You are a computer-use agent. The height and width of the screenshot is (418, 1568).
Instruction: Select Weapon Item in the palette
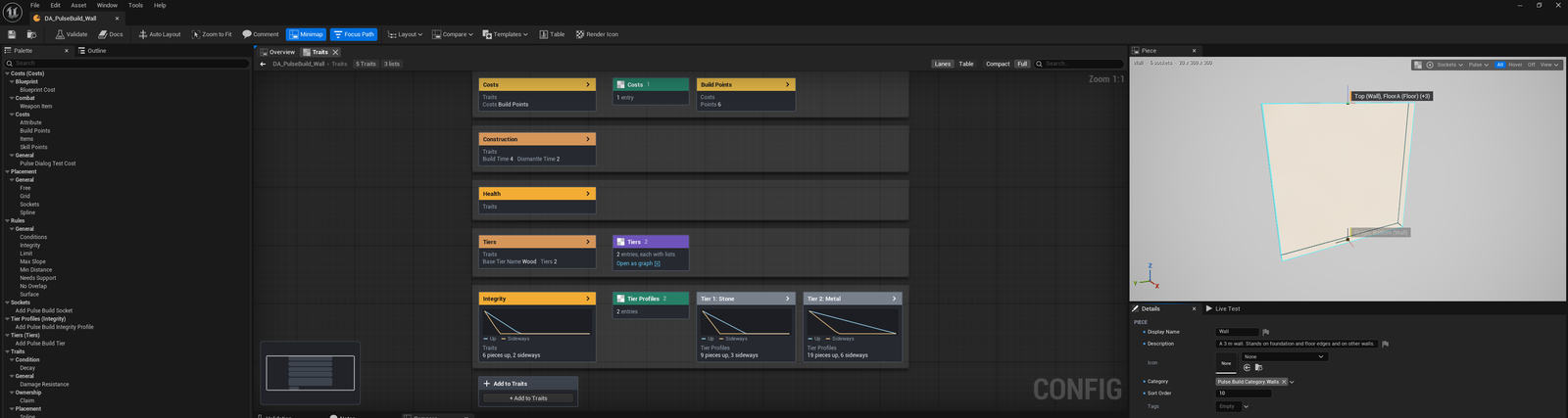(36, 106)
